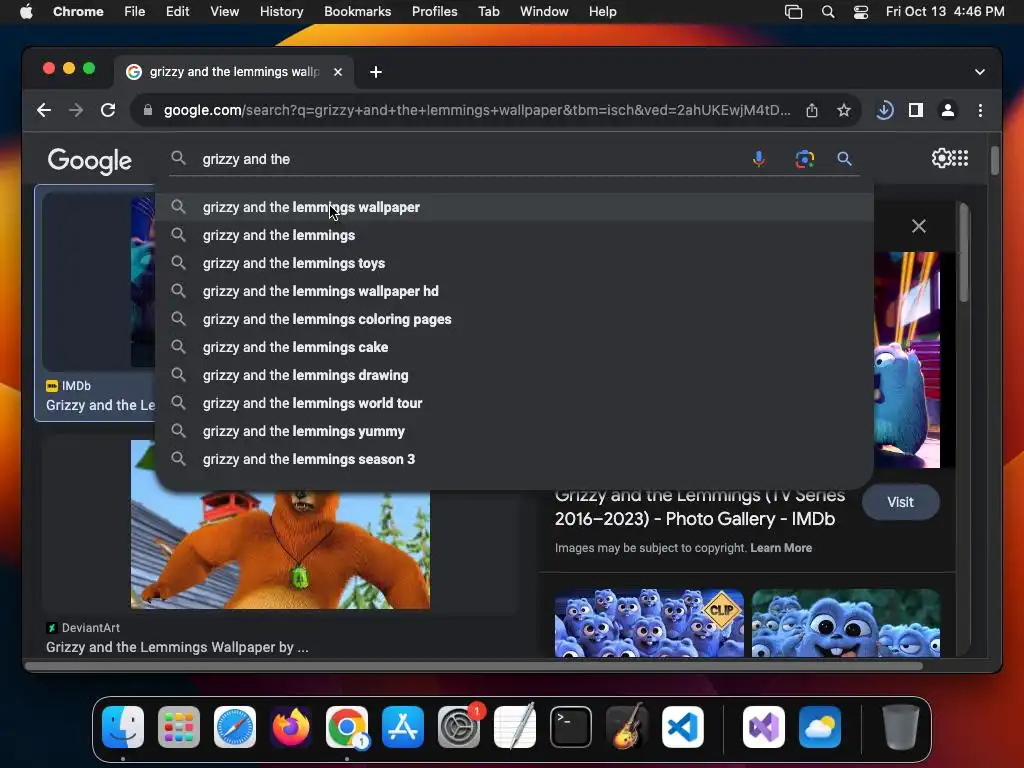Screen dimensions: 1024x768
Task: Click Spotlight search in menu bar
Action: point(827,12)
